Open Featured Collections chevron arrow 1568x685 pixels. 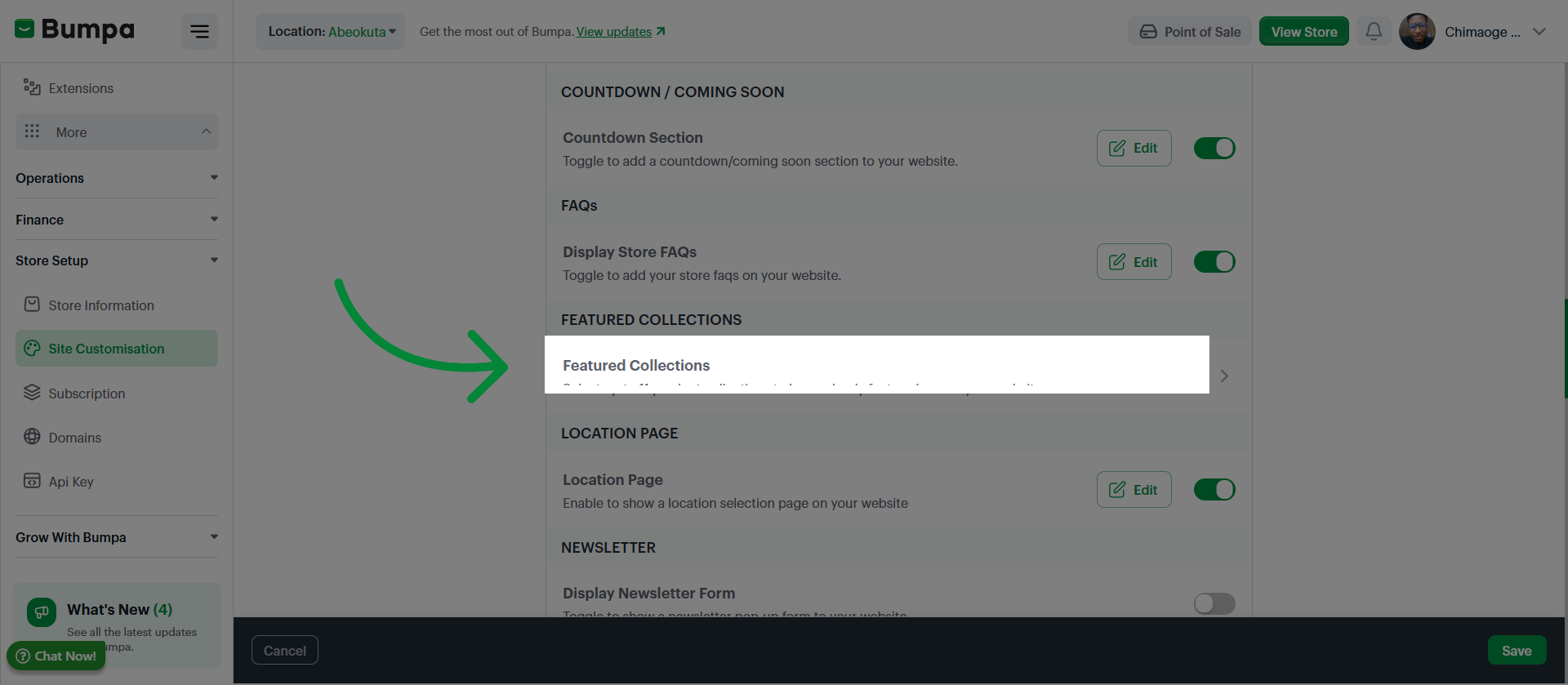1224,376
